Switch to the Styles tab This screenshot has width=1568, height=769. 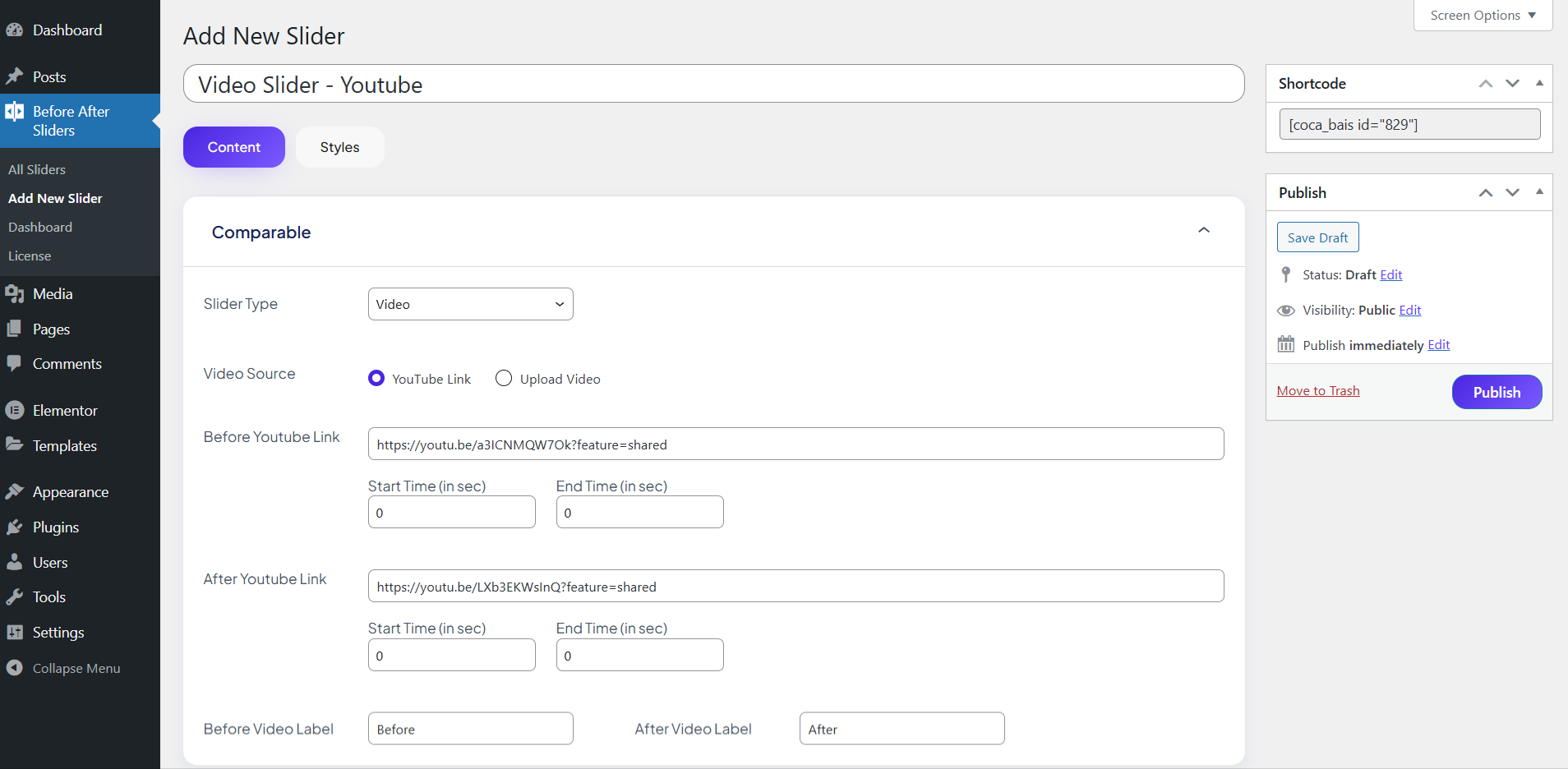point(339,147)
